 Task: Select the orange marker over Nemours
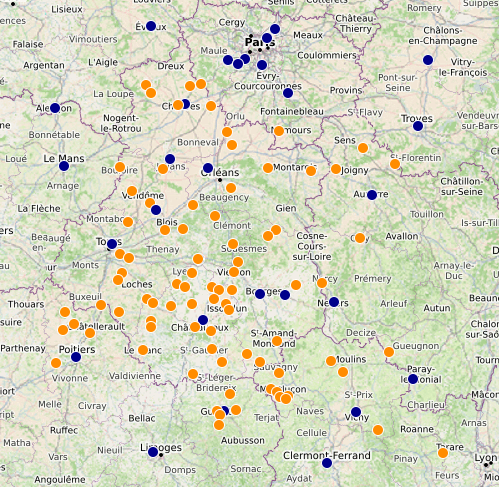click(x=279, y=131)
